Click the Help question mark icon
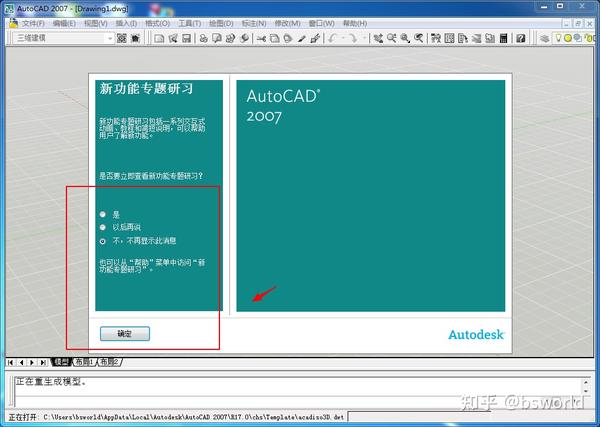Screen dimensions: 600x427 520,38
